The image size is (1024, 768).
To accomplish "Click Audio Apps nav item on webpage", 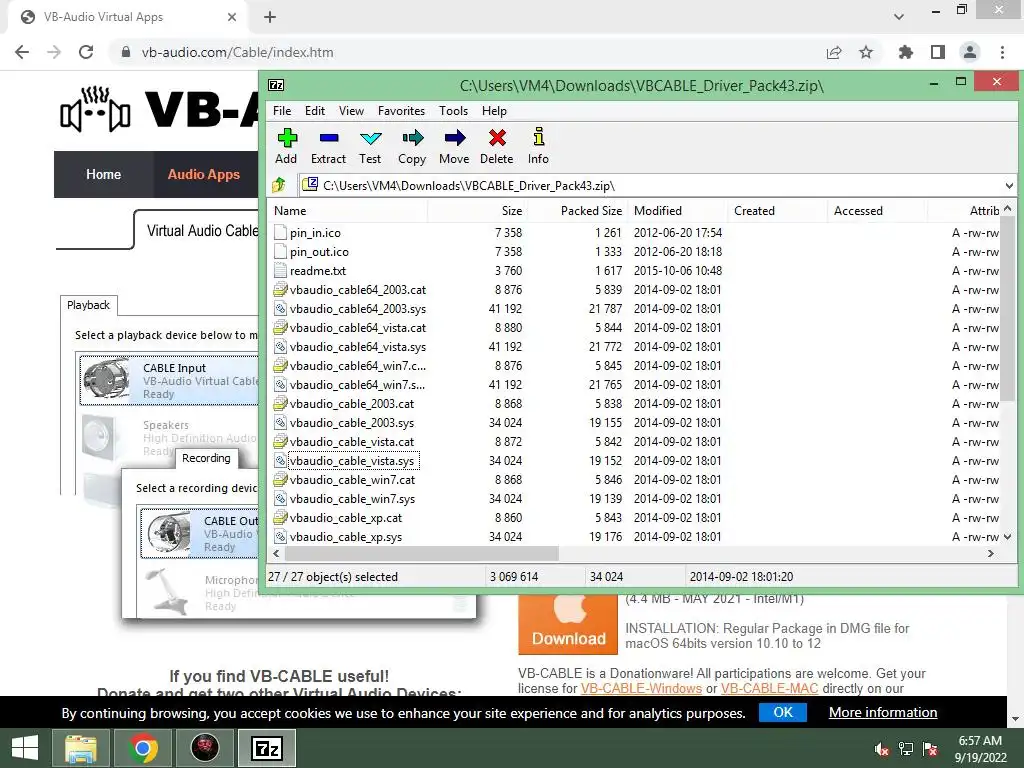I will click(x=204, y=174).
